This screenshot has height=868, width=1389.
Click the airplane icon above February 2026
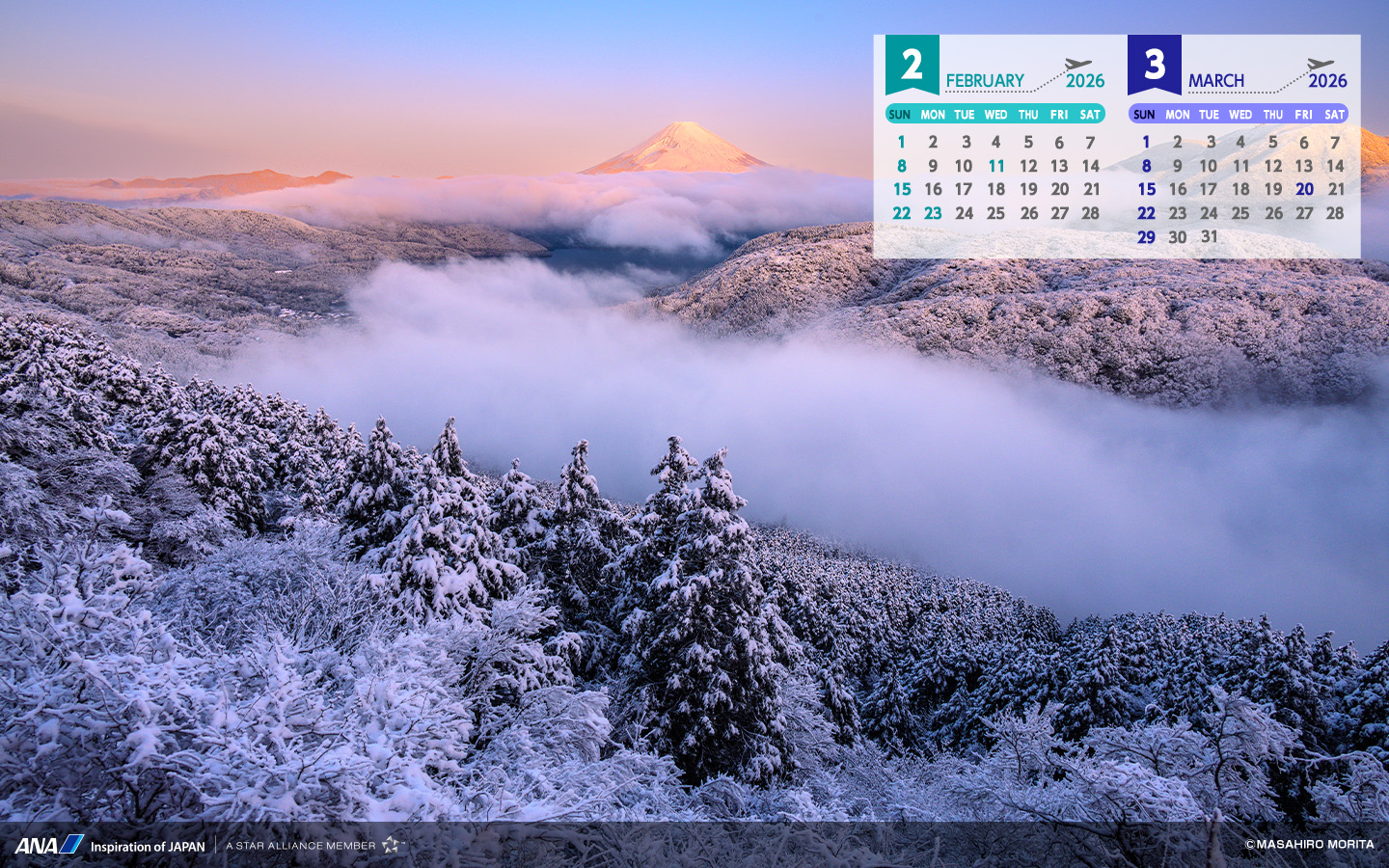click(x=1077, y=65)
